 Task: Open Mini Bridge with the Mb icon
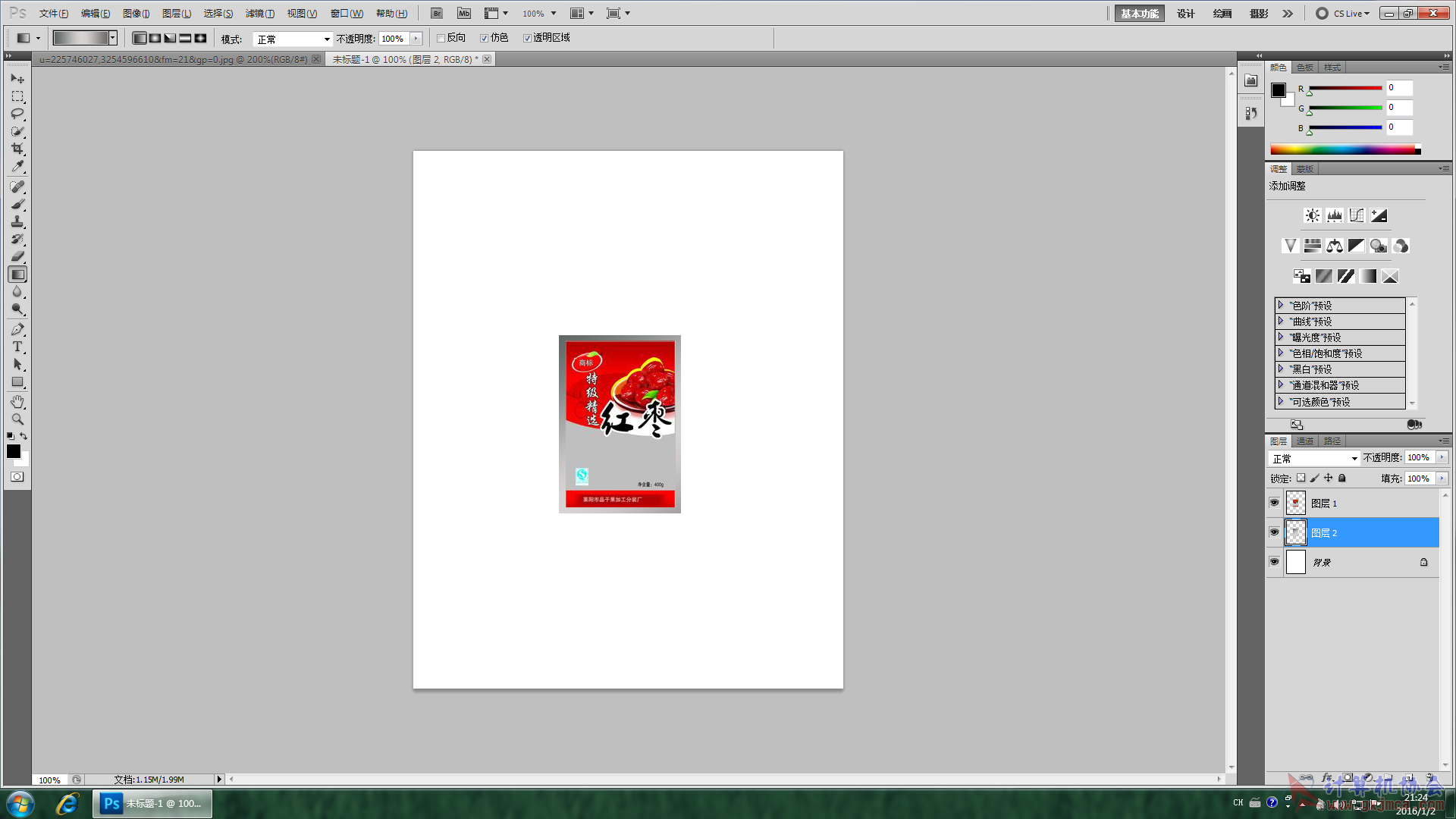click(464, 14)
